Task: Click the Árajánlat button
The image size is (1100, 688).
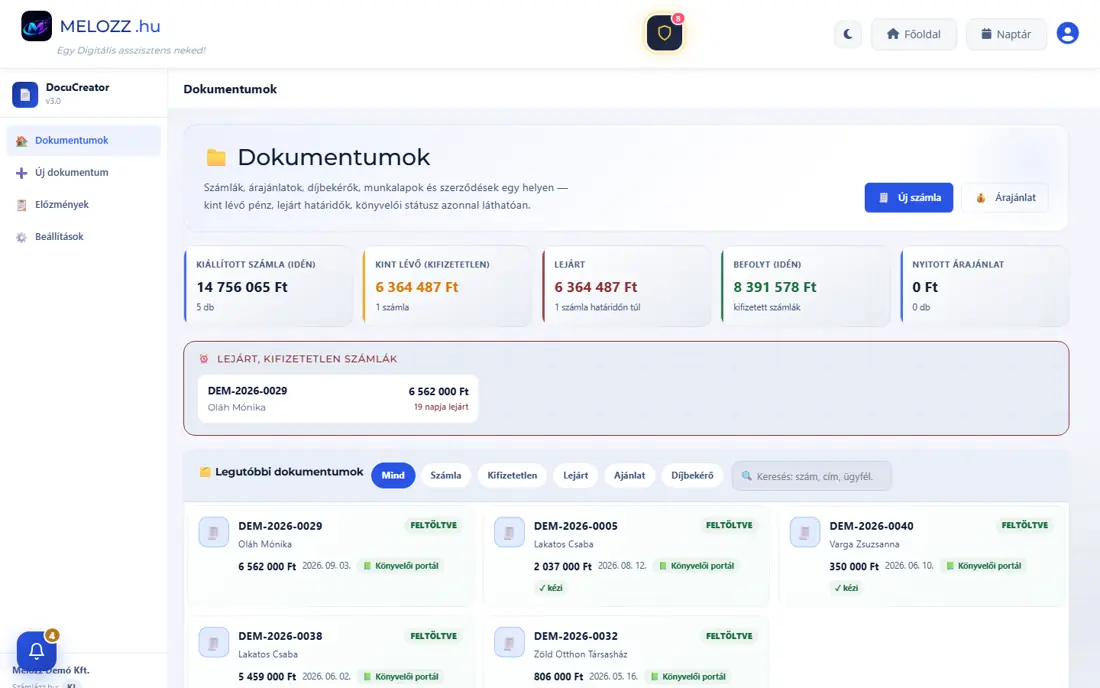Action: click(x=1005, y=198)
